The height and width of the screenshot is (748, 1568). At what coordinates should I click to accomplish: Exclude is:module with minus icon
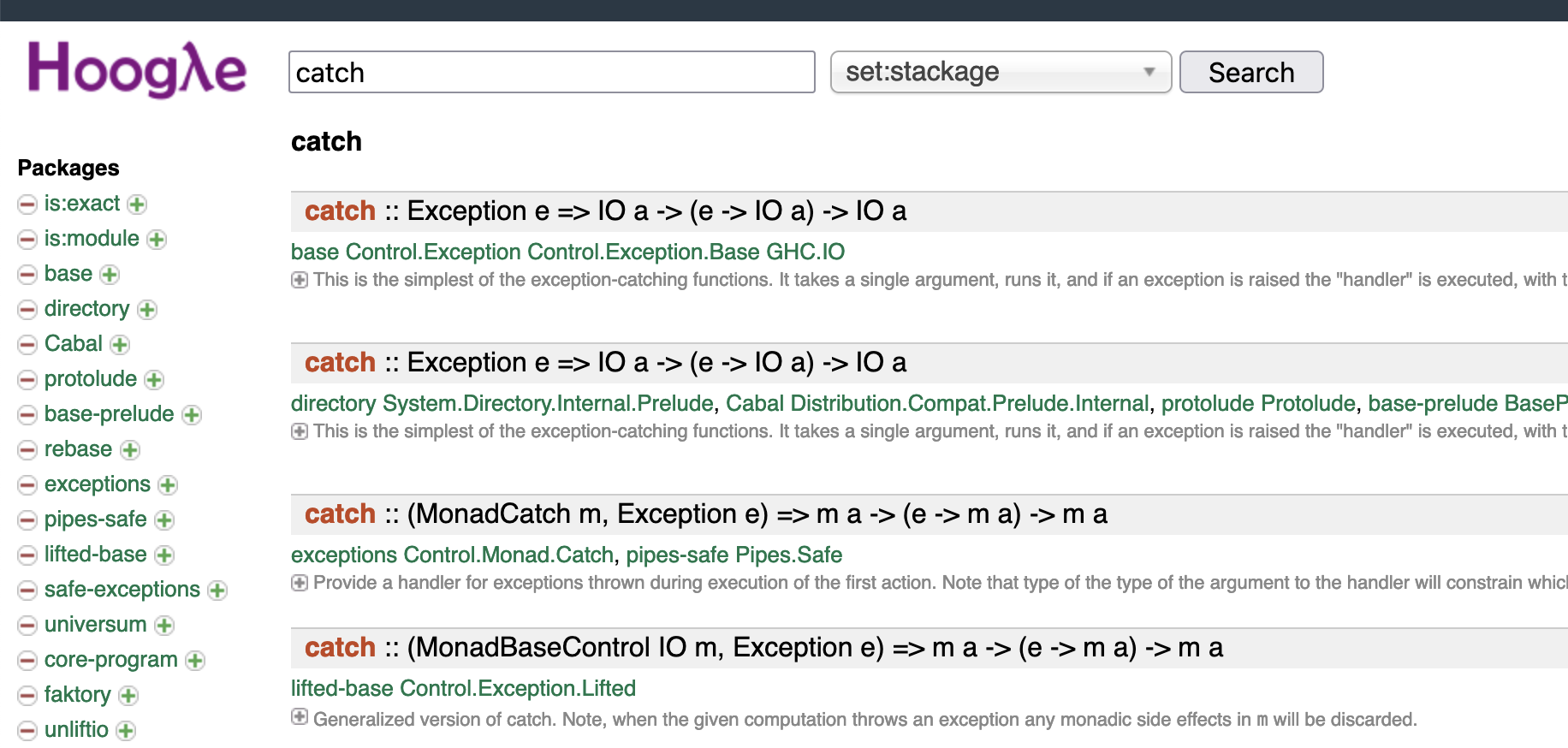coord(27,240)
